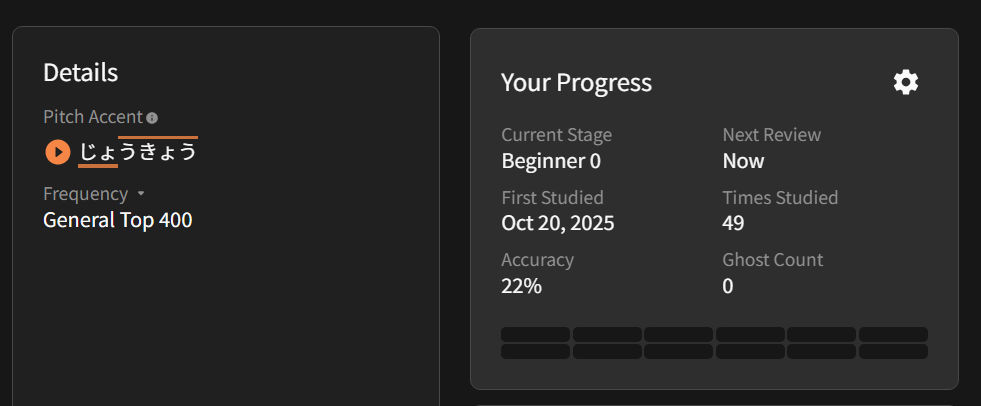Click the Beginner 0 stage value
Screen dimensions: 981x406
point(551,161)
